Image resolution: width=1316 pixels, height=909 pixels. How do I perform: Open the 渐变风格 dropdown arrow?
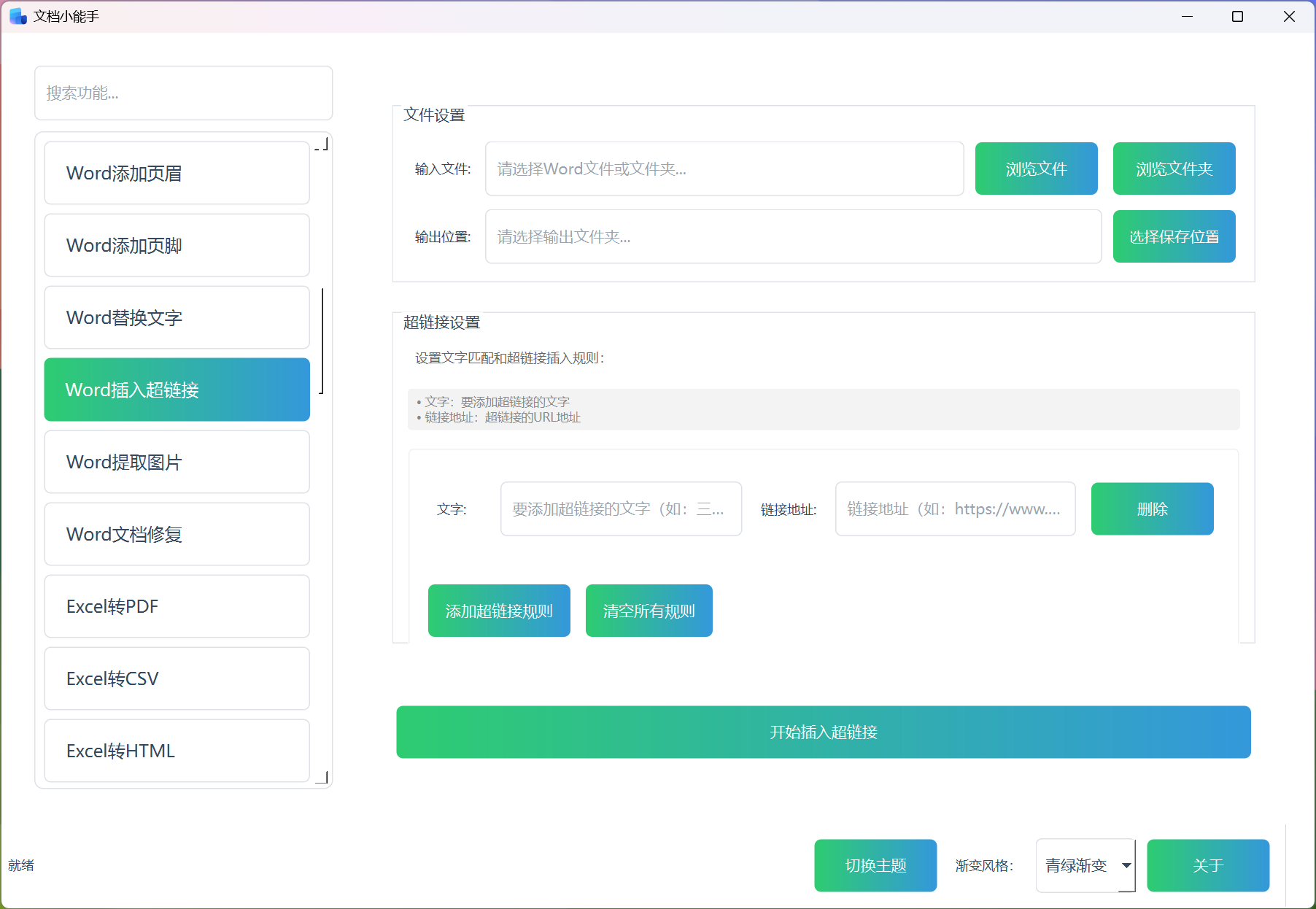pos(1126,865)
